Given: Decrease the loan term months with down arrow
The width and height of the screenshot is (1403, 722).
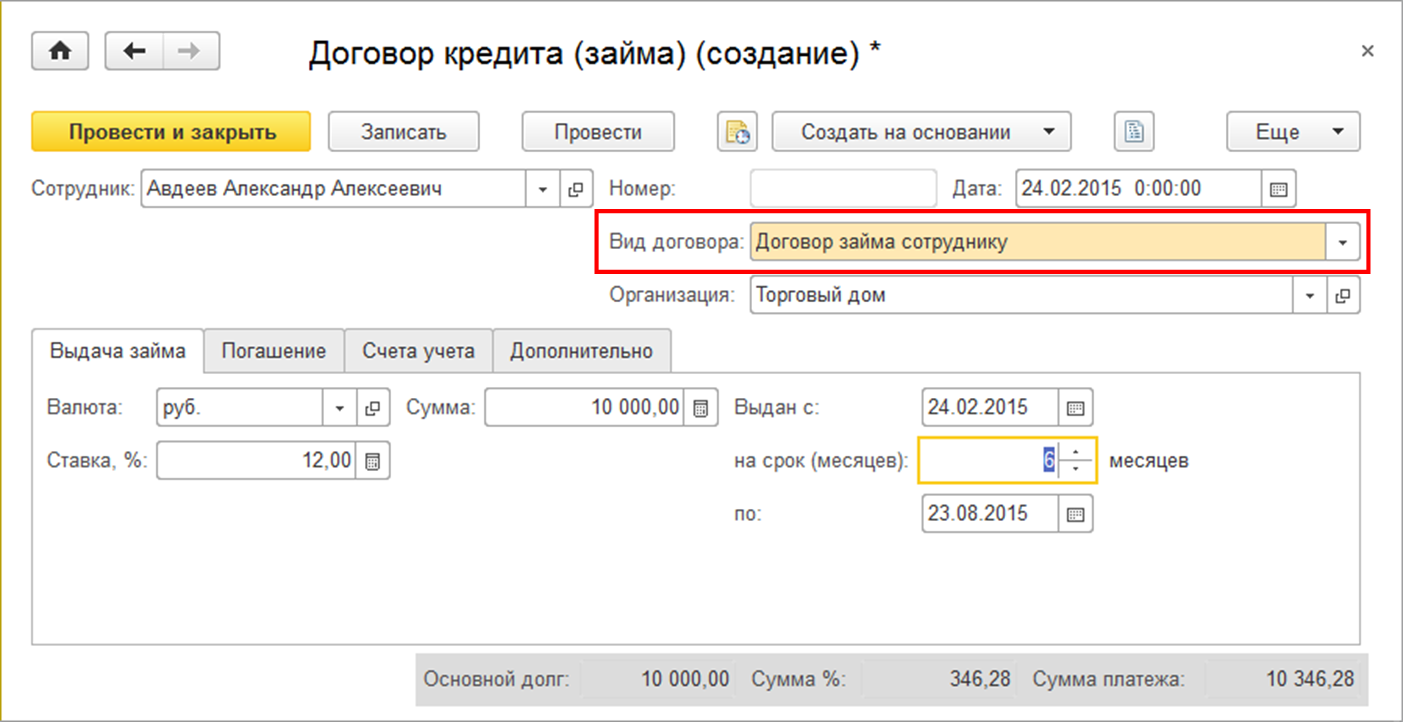Looking at the screenshot, I should tap(1075, 469).
